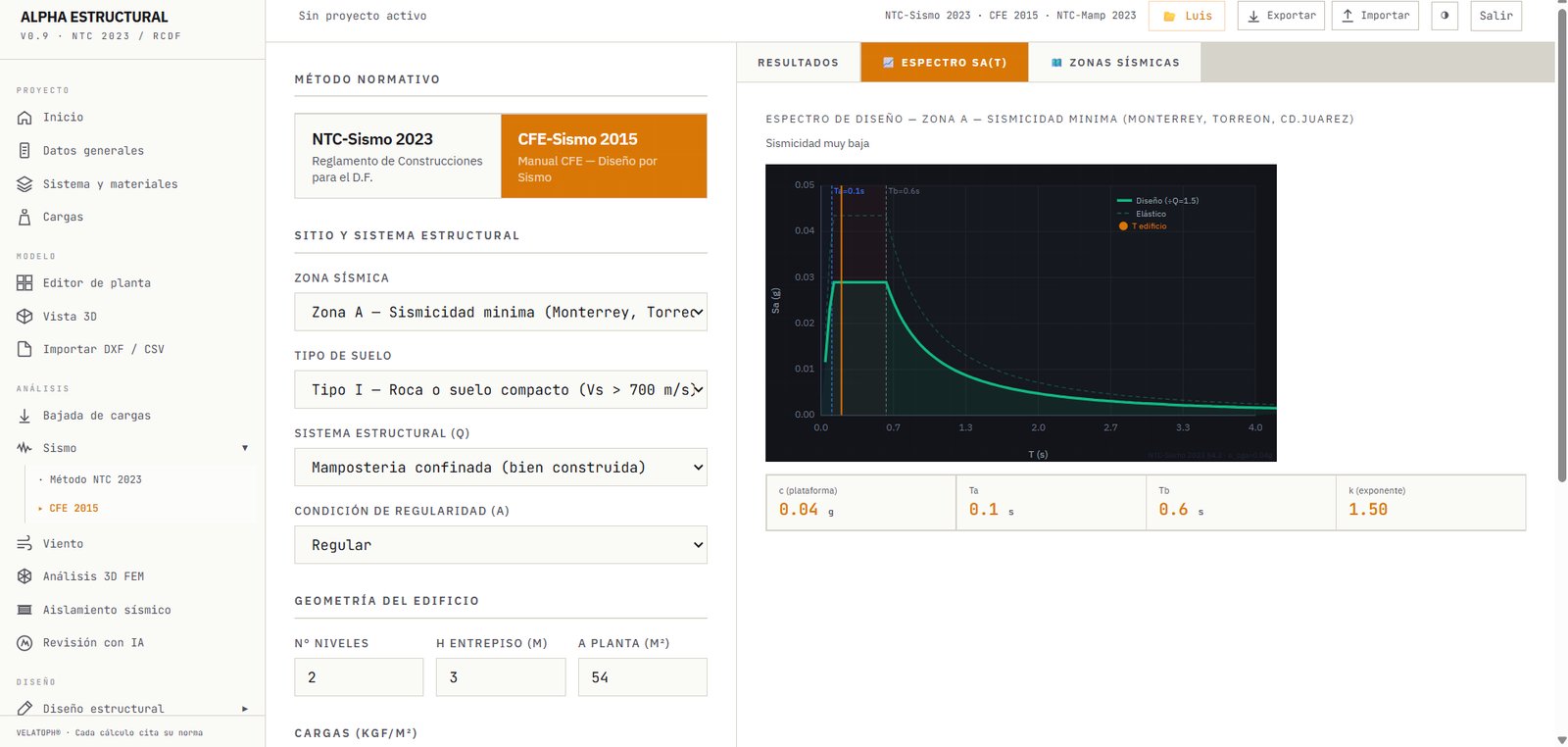The width and height of the screenshot is (1568, 747).
Task: Click the page vertical scrollbar
Action: pyautogui.click(x=1561, y=245)
